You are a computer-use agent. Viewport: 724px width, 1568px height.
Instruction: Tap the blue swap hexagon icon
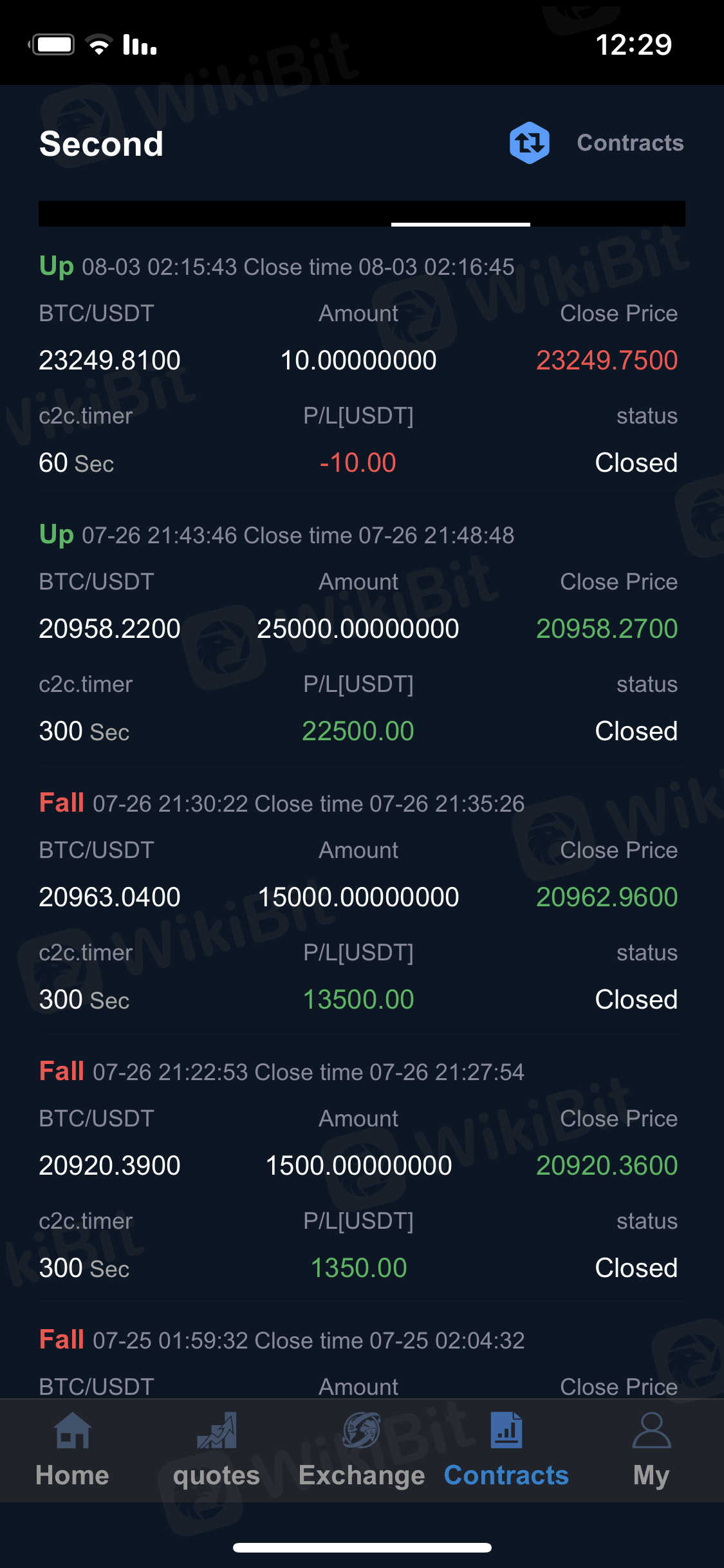(x=529, y=143)
